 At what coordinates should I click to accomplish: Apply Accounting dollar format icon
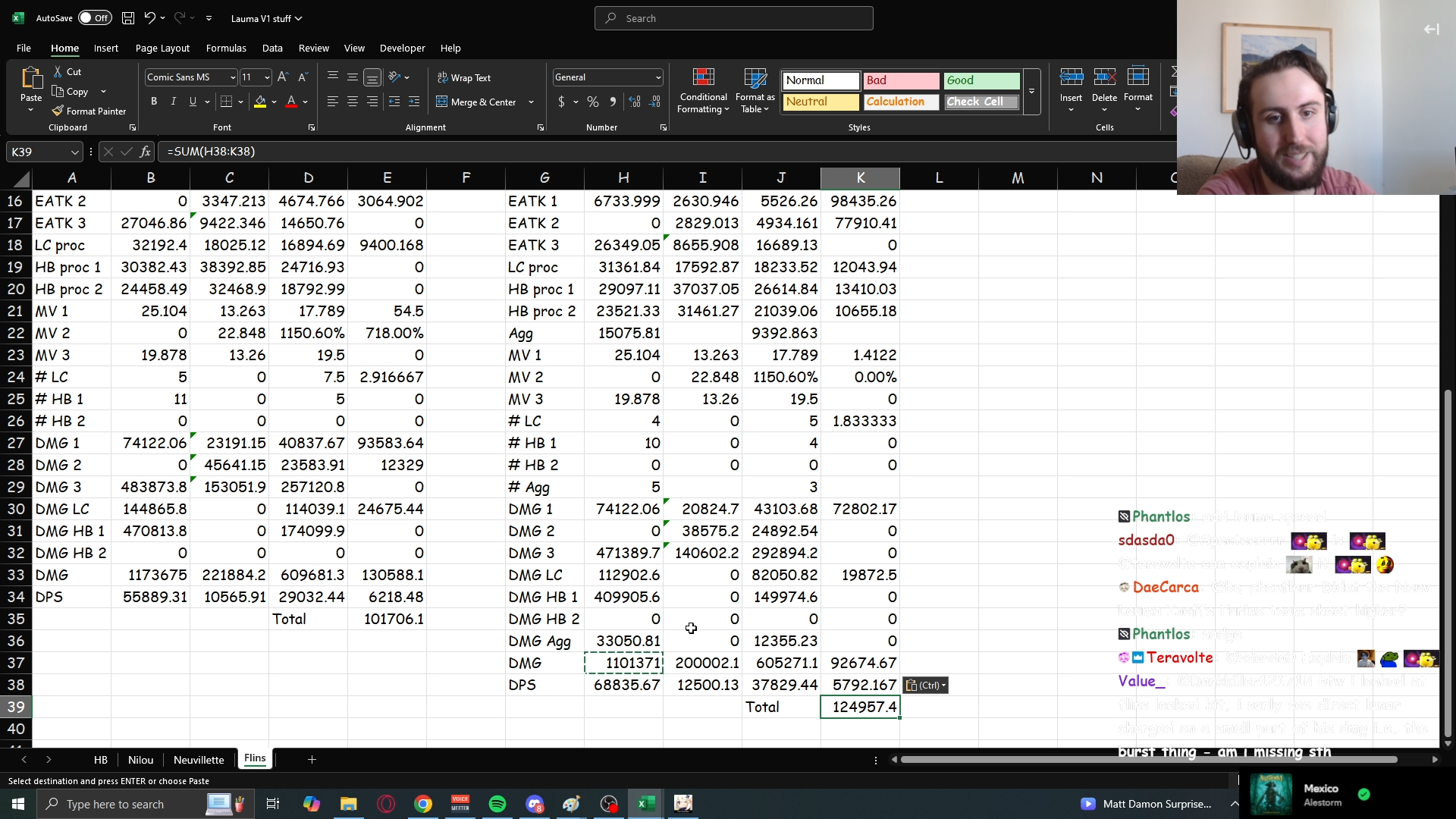pos(561,102)
